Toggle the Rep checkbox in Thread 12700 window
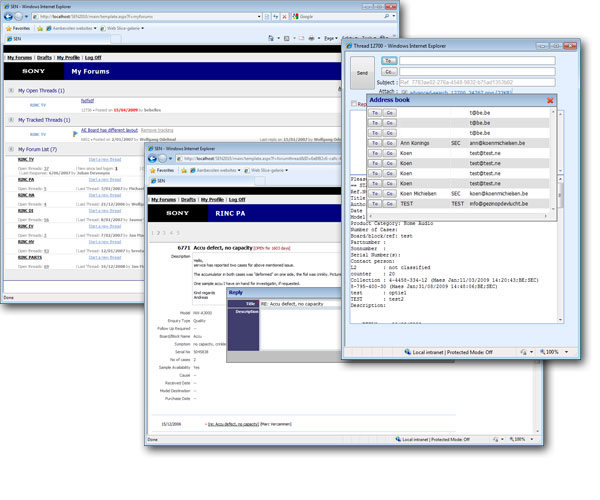Viewport: 600px width, 500px height. tap(354, 104)
